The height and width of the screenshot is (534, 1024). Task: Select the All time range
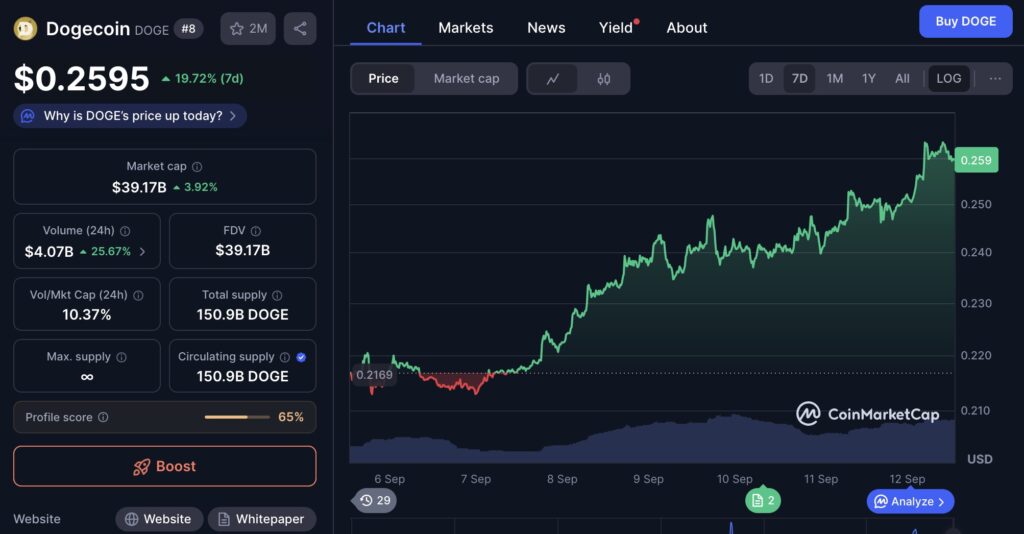click(902, 78)
